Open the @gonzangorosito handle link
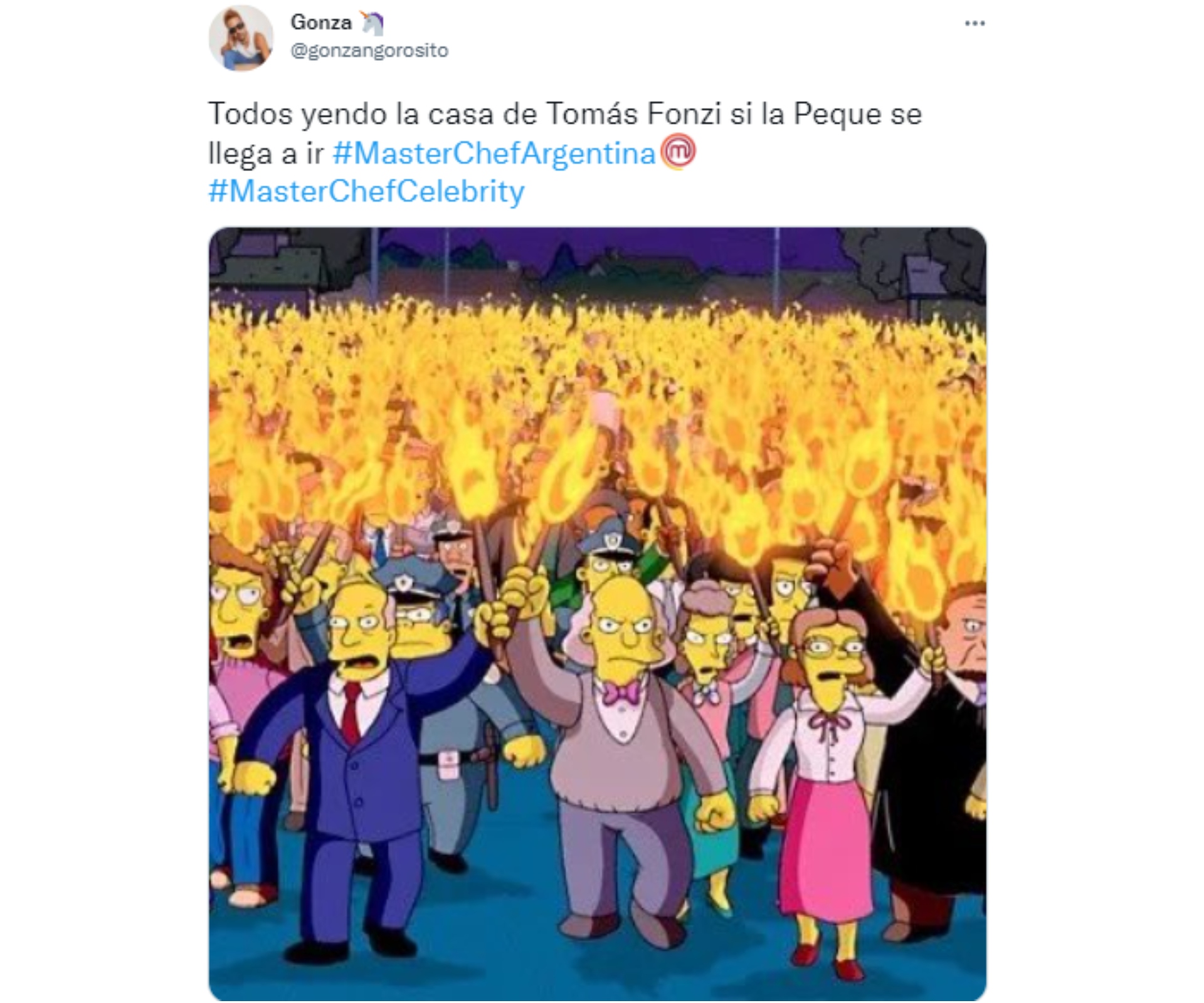Screen dimensions: 1204x1003 369,50
